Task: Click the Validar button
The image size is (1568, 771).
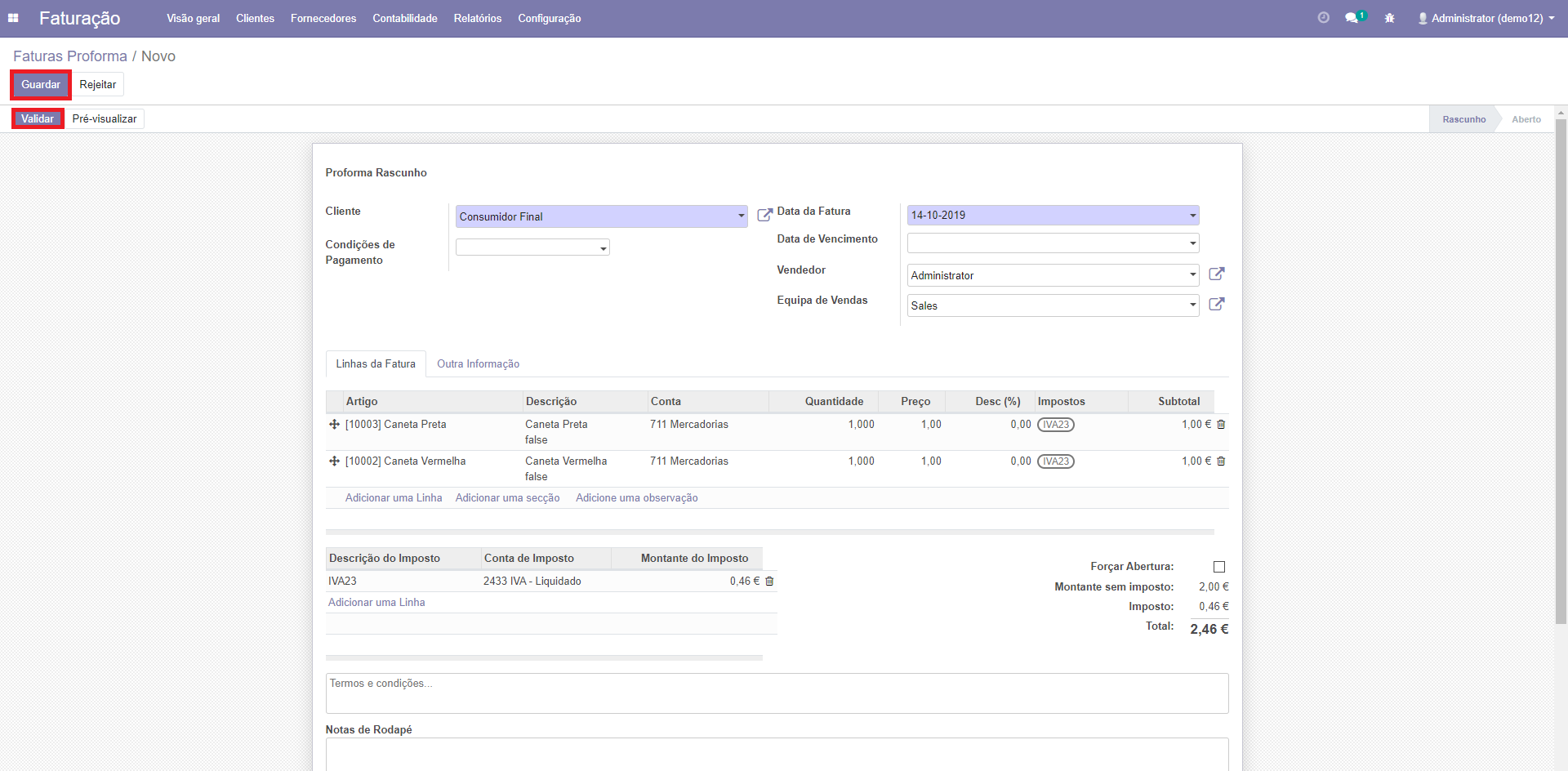Action: (38, 119)
